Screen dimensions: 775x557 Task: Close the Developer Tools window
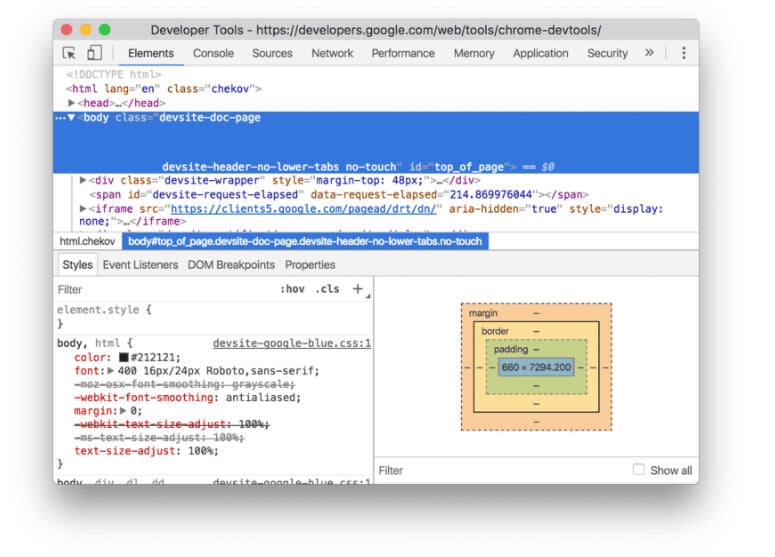click(x=67, y=30)
